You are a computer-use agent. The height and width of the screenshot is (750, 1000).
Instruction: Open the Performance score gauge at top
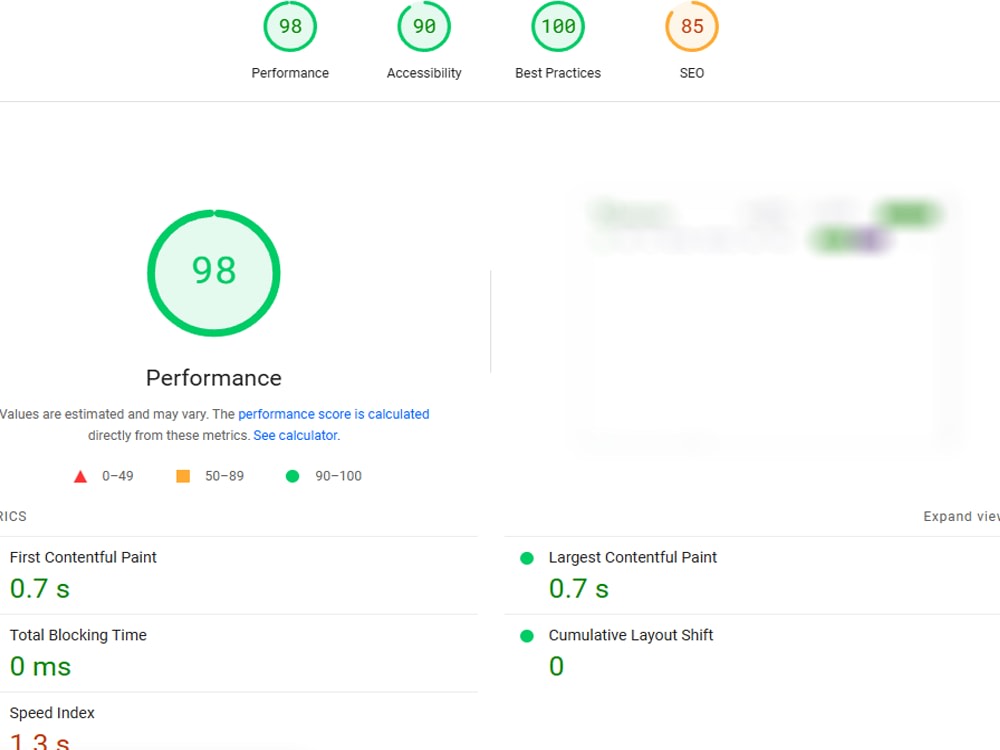click(x=290, y=26)
